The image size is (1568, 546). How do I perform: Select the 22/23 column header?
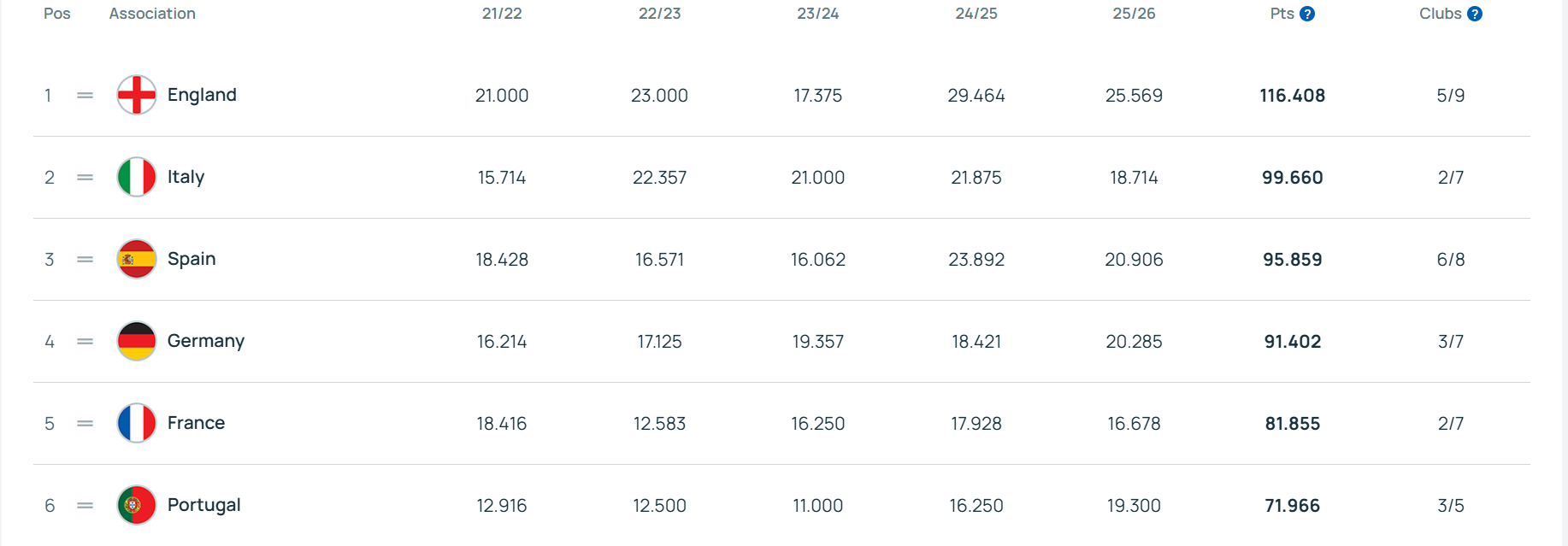tap(660, 14)
